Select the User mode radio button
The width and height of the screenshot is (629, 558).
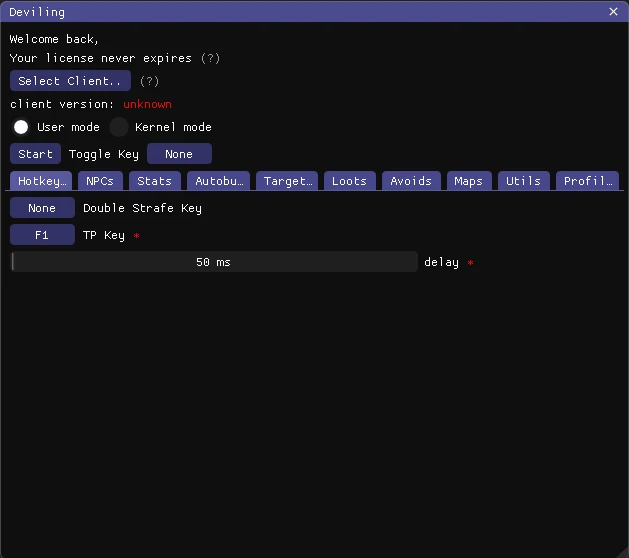(x=21, y=127)
